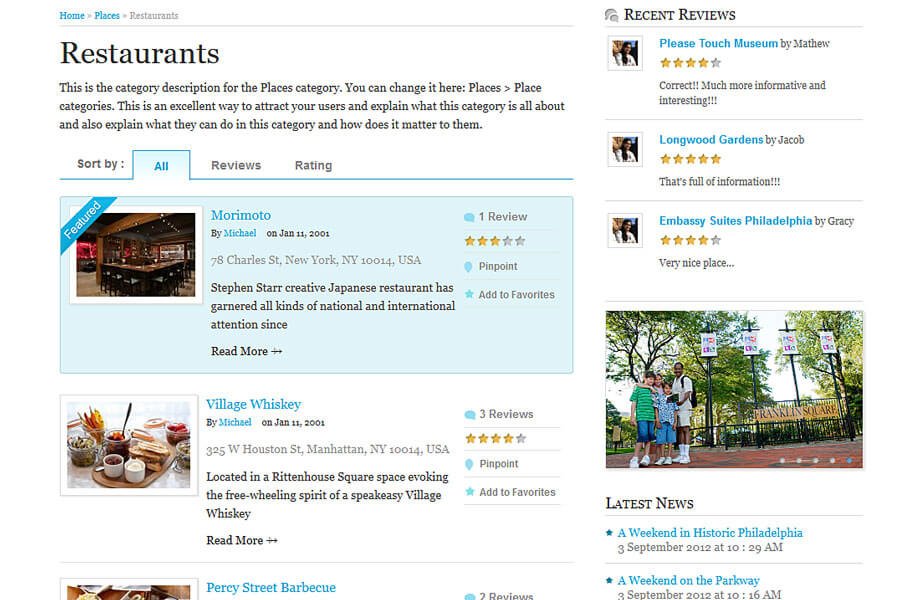Image resolution: width=920 pixels, height=600 pixels.
Task: Click the Recent Reviews header icon
Action: click(x=612, y=15)
